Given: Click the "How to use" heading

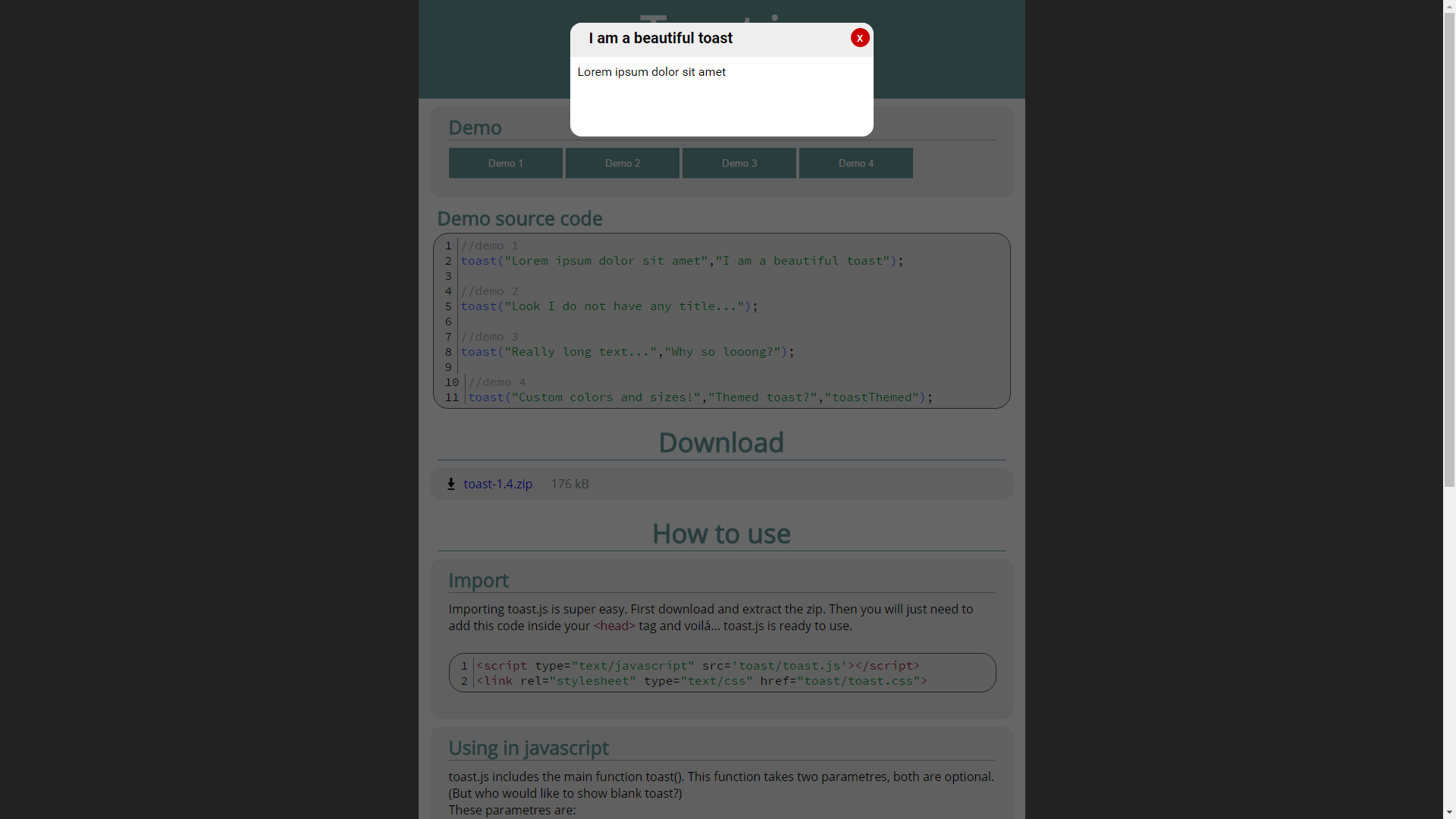Looking at the screenshot, I should point(721,533).
